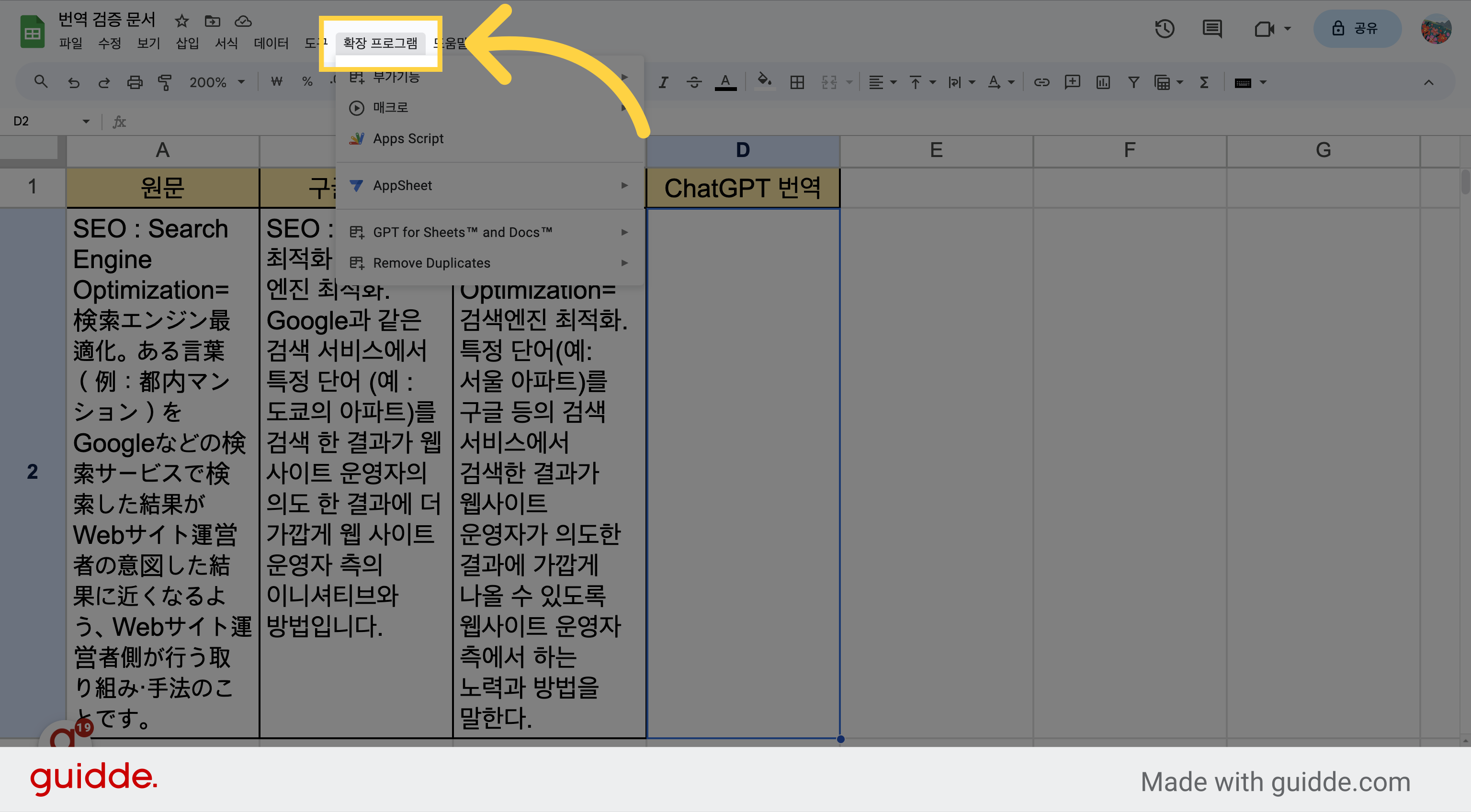Undo the last action
The width and height of the screenshot is (1471, 812).
click(73, 82)
